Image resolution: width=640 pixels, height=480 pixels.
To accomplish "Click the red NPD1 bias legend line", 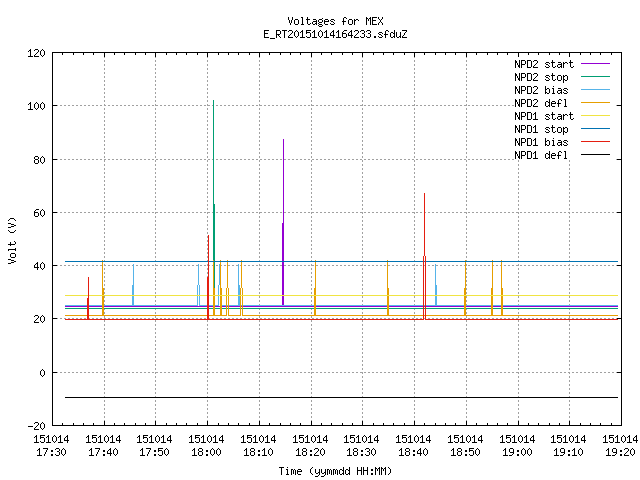I will point(595,142).
